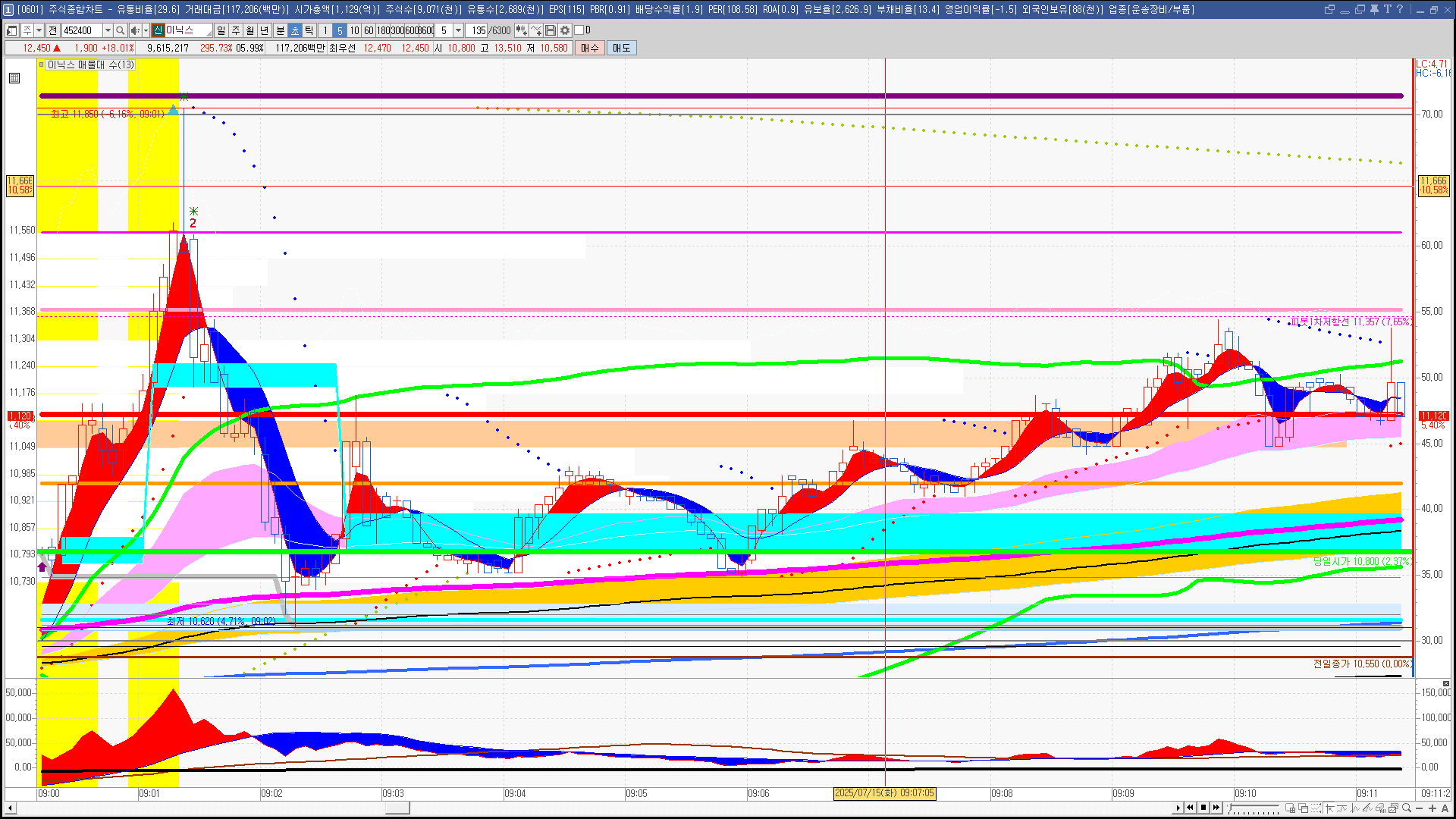Open the interval value 5 dropdown arrow
The image size is (1456, 819).
pos(458,30)
